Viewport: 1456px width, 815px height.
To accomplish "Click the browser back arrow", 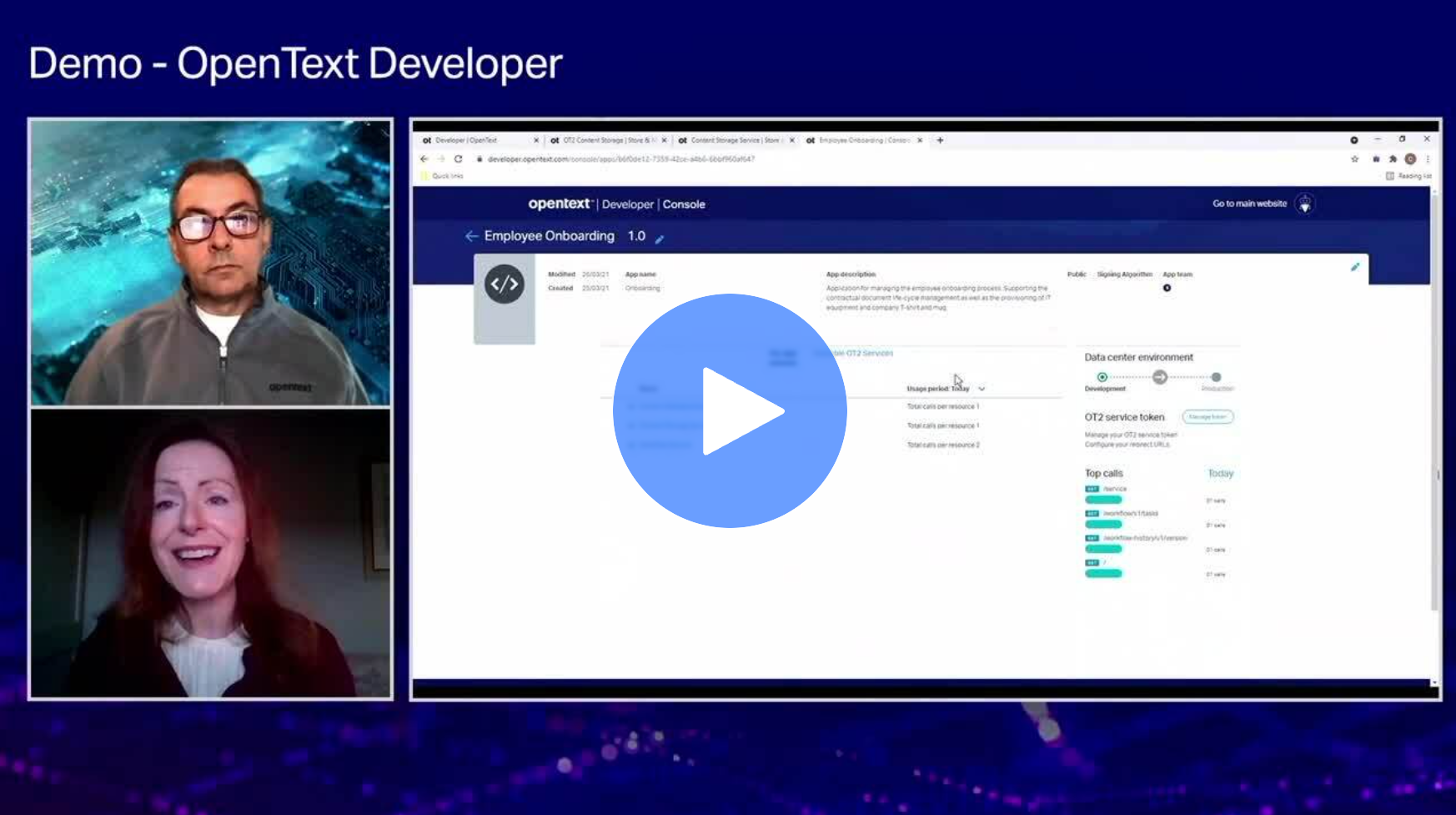I will pyautogui.click(x=424, y=158).
